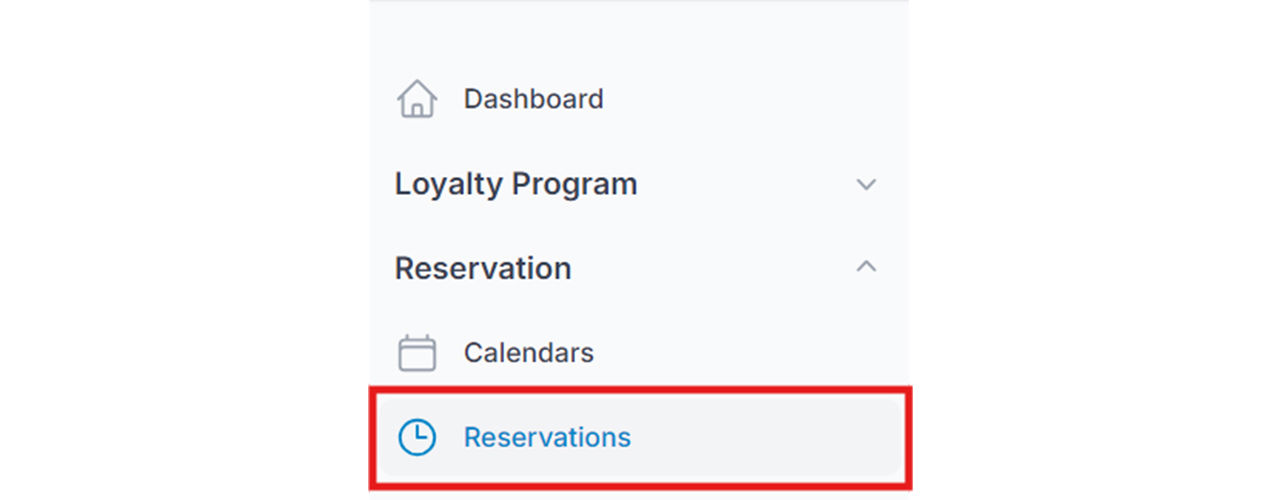1280x500 pixels.
Task: Select the blue Reservations menu label
Action: pos(547,437)
